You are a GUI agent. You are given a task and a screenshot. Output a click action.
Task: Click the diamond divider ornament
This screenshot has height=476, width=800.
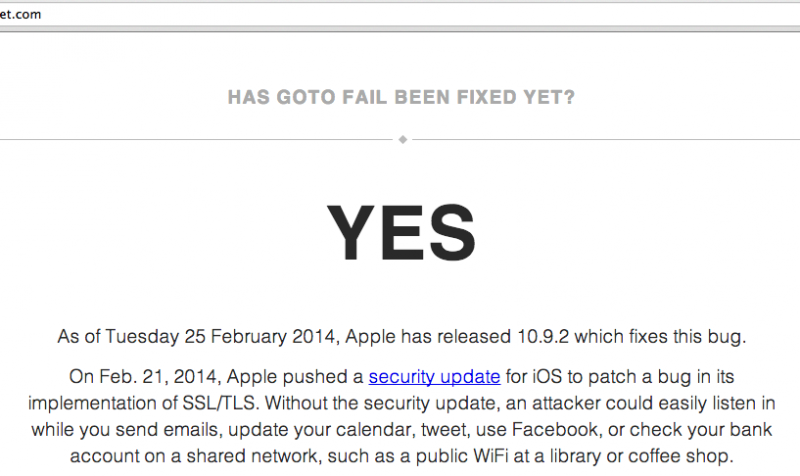point(403,139)
